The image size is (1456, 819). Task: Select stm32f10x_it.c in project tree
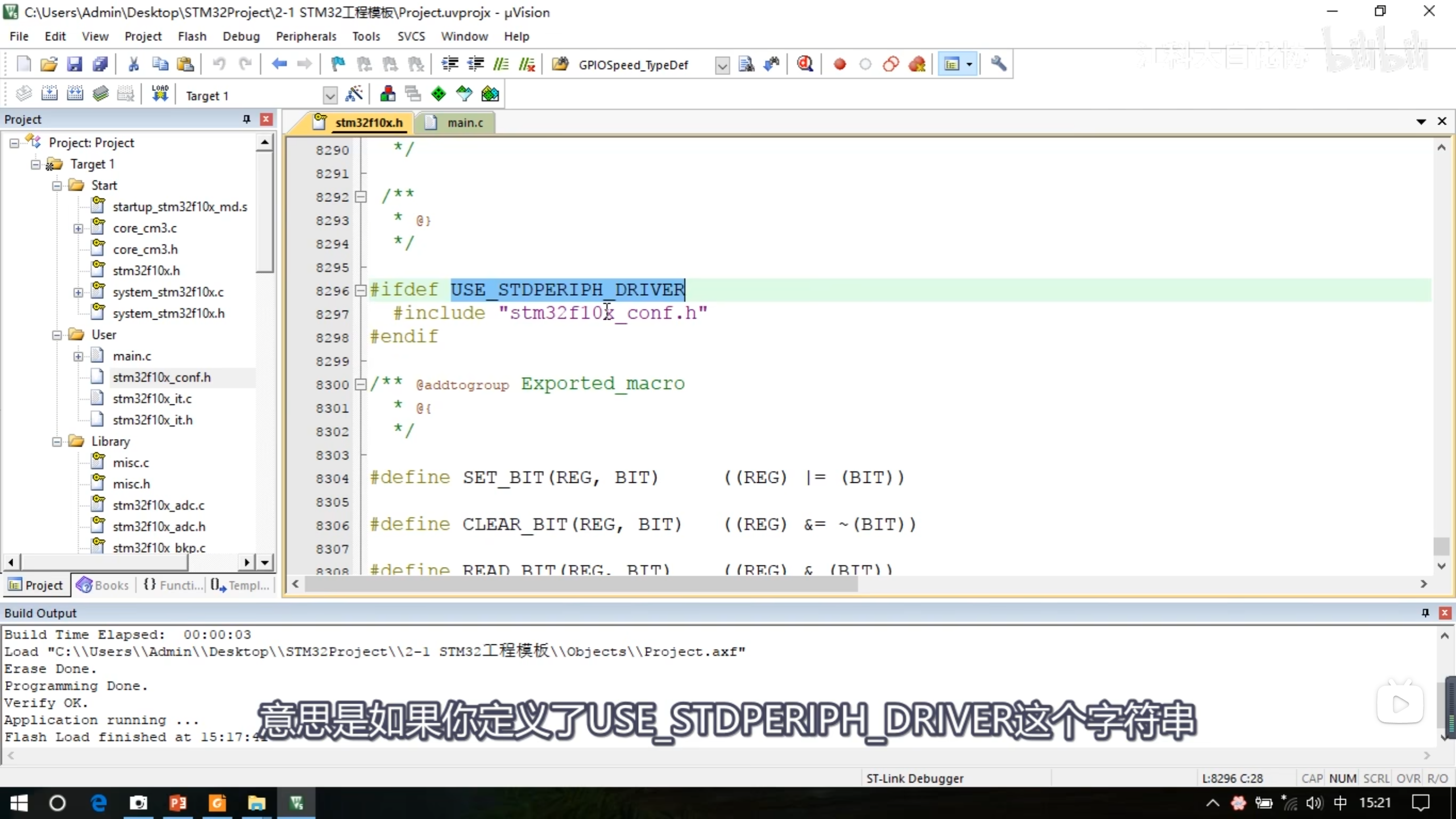(x=152, y=399)
